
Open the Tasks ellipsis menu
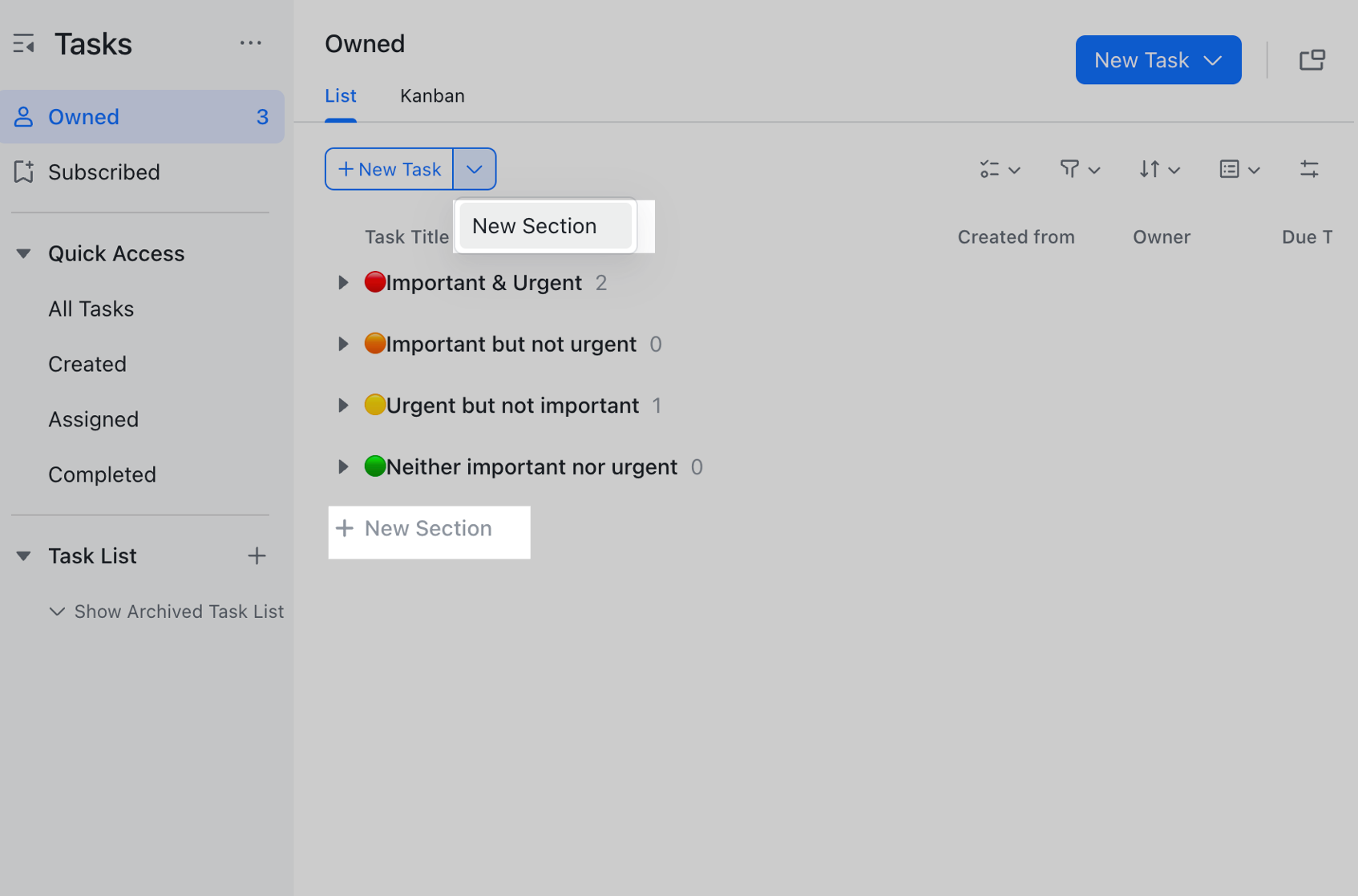click(251, 42)
